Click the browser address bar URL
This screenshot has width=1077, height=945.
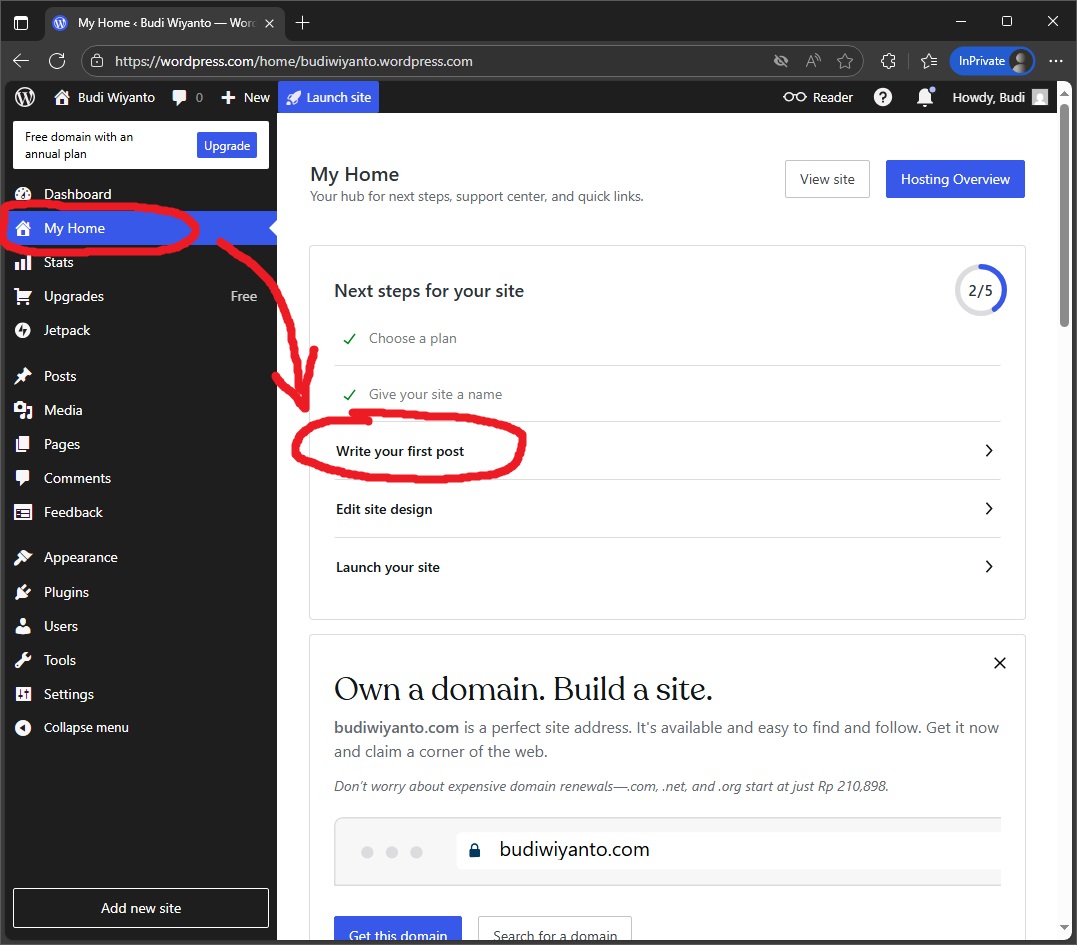point(294,61)
